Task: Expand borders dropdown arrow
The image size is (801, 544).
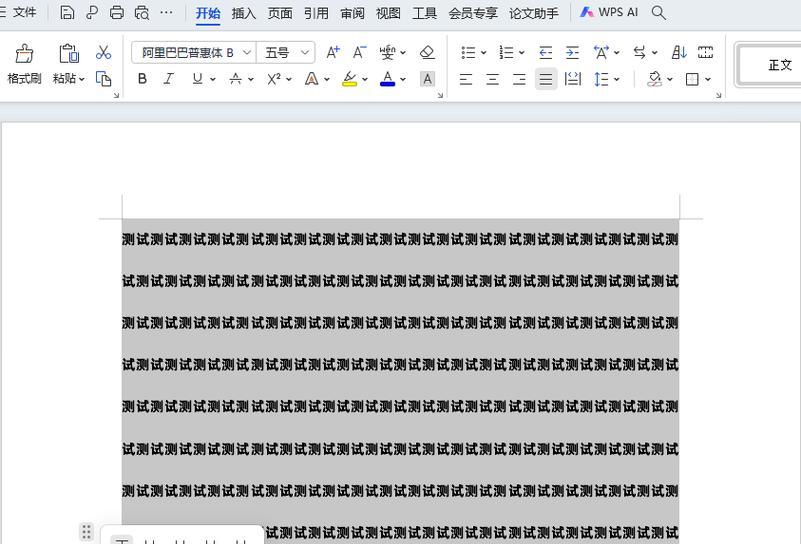Action: click(x=708, y=79)
